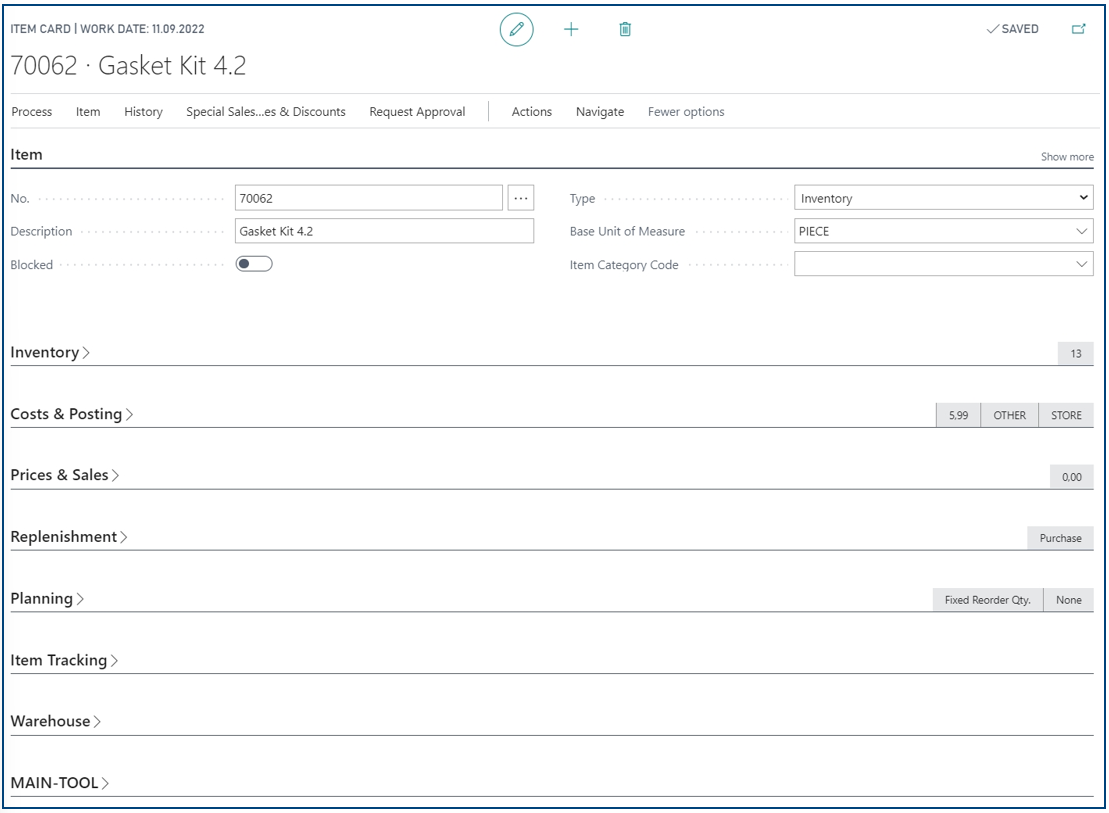Click the ellipsis button next to No. field
1109x813 pixels.
point(521,198)
